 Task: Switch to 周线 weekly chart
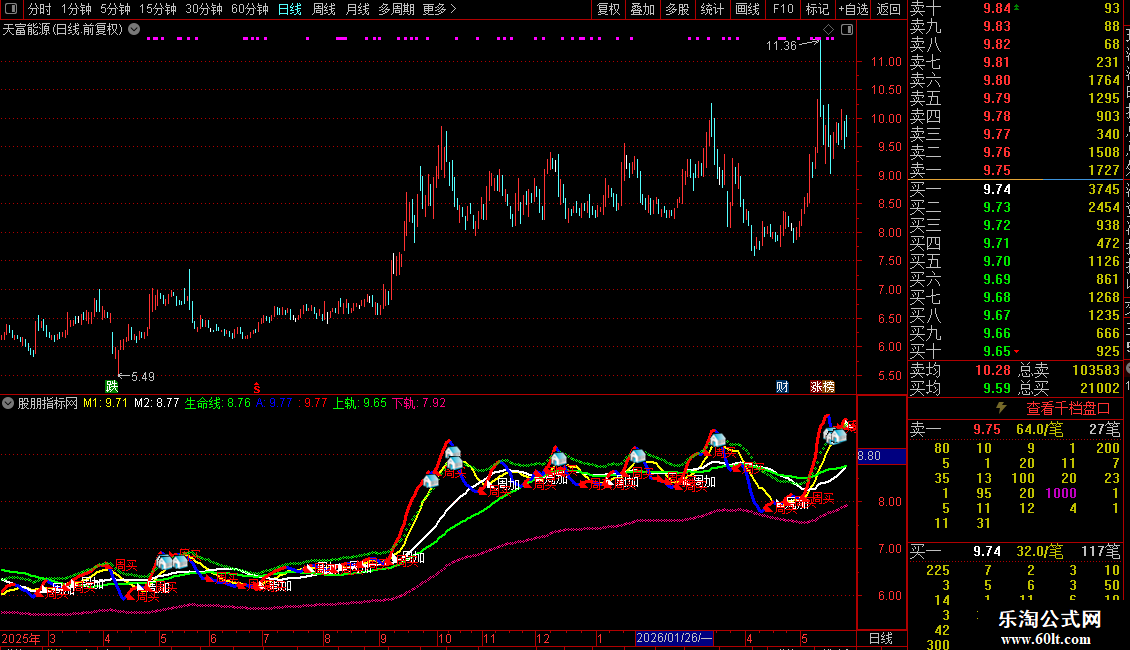tap(324, 9)
